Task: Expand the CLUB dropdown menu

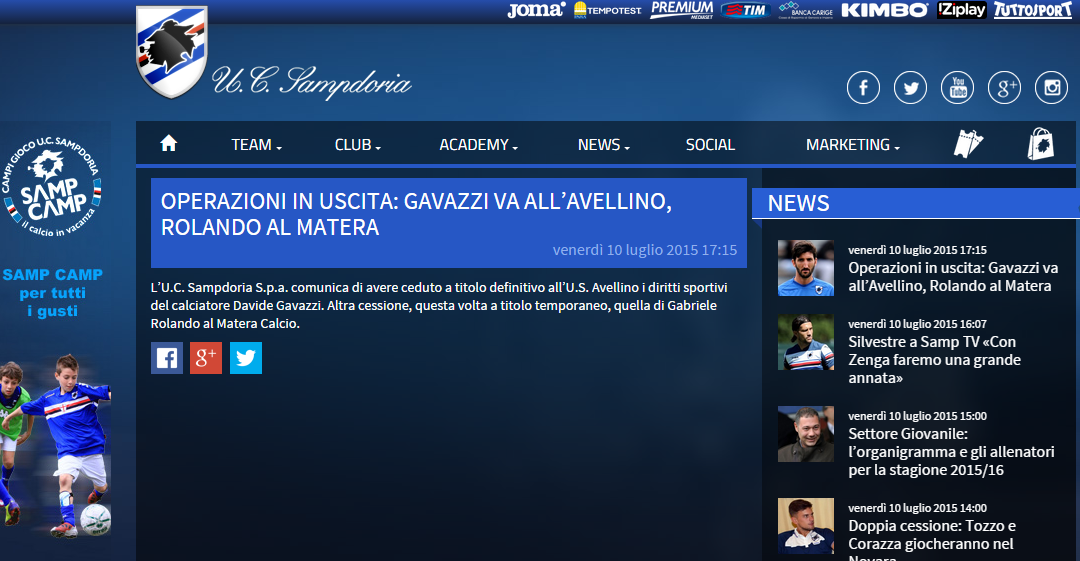Action: click(x=358, y=145)
